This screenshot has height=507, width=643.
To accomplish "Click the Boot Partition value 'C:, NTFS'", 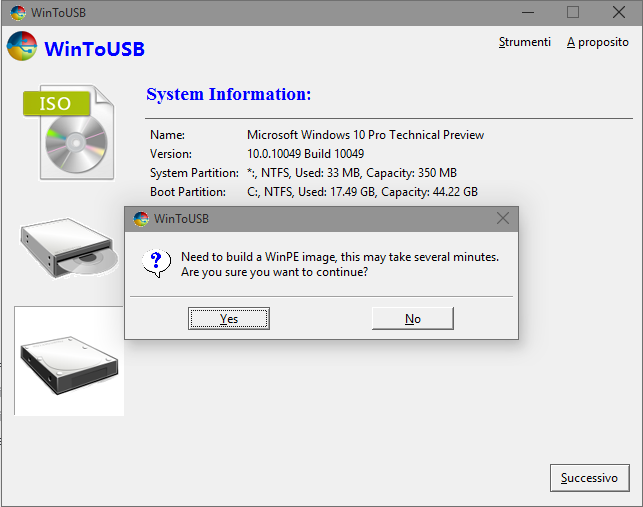I will [363, 192].
